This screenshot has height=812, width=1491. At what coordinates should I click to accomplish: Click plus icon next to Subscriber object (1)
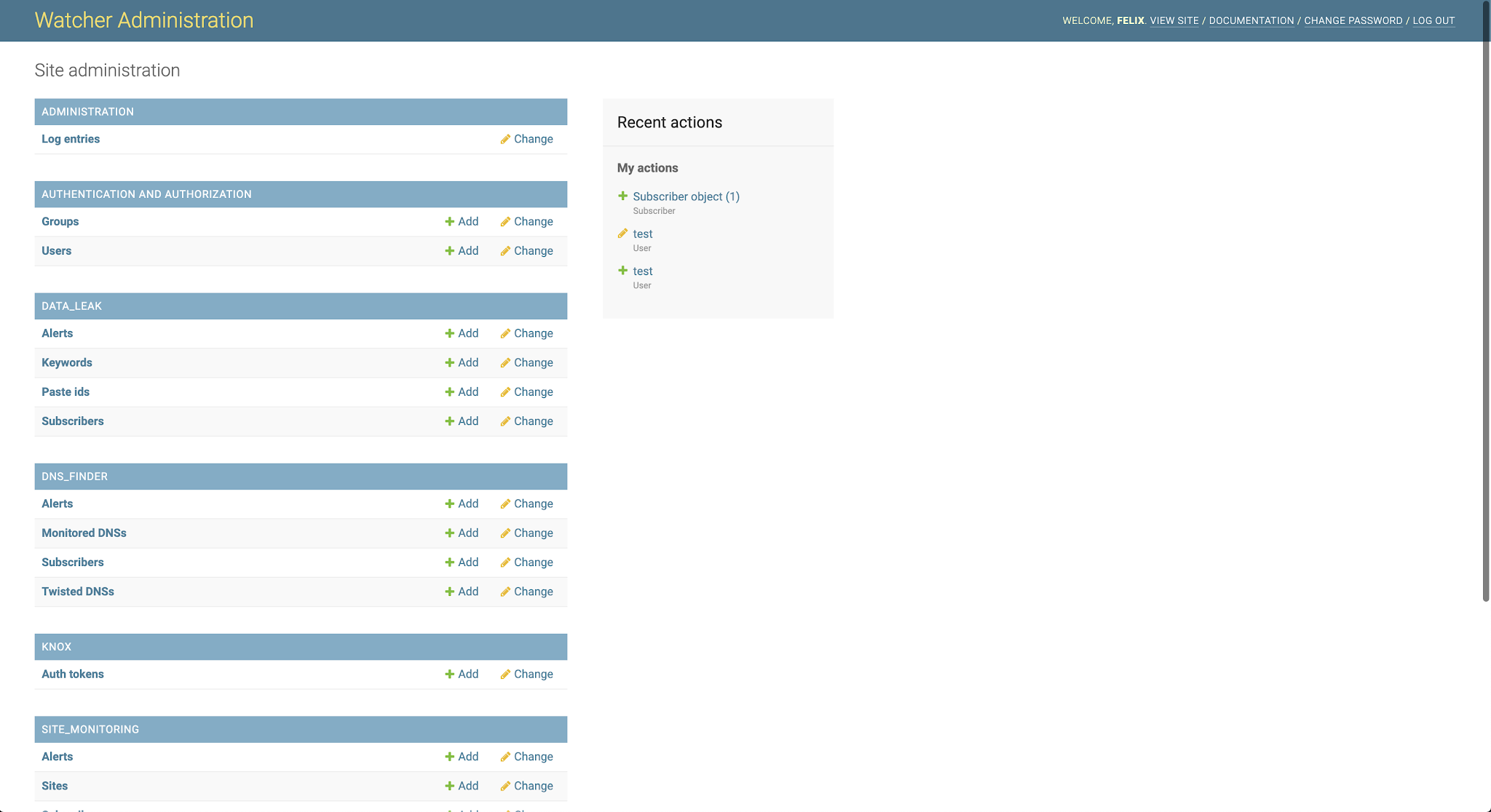[622, 196]
